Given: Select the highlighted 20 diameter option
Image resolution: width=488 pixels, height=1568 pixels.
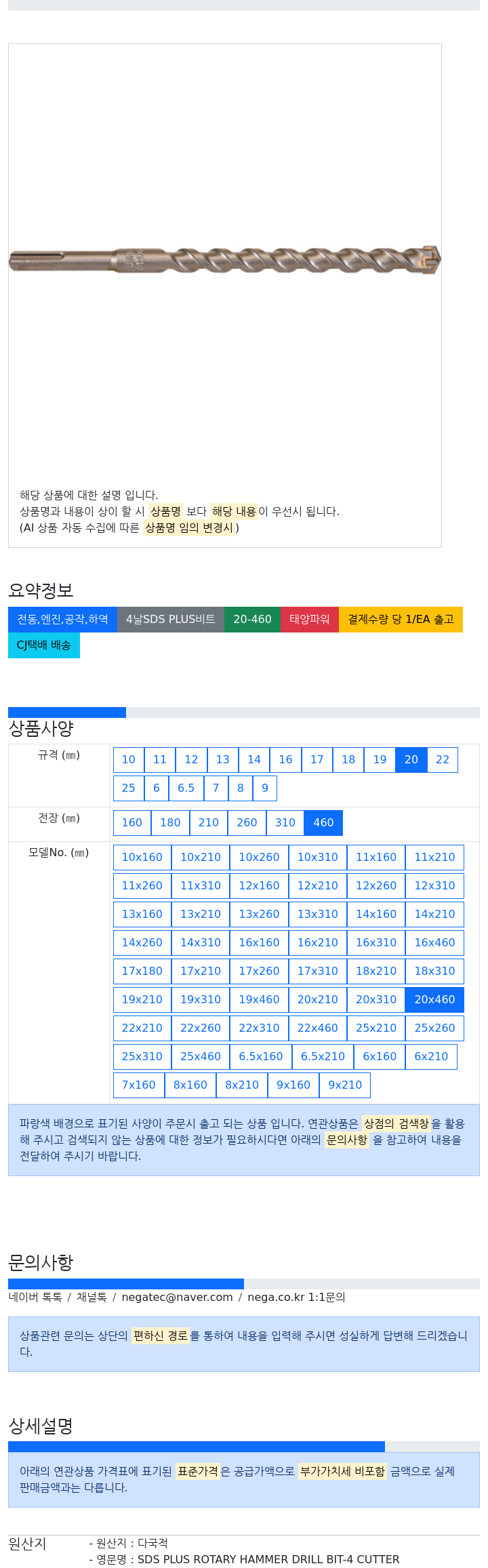Looking at the screenshot, I should click(411, 760).
